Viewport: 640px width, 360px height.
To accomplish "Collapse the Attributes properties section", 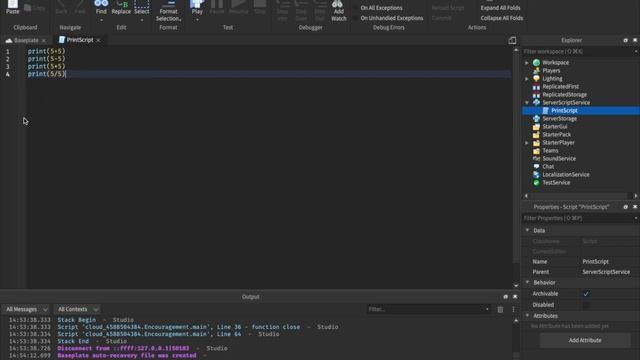I will [x=527, y=316].
